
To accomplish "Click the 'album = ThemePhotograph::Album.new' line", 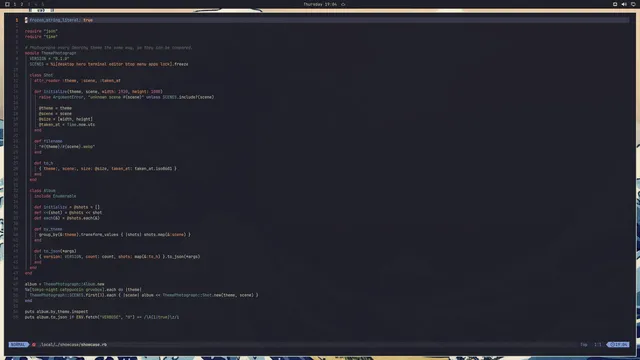I will (64, 284).
